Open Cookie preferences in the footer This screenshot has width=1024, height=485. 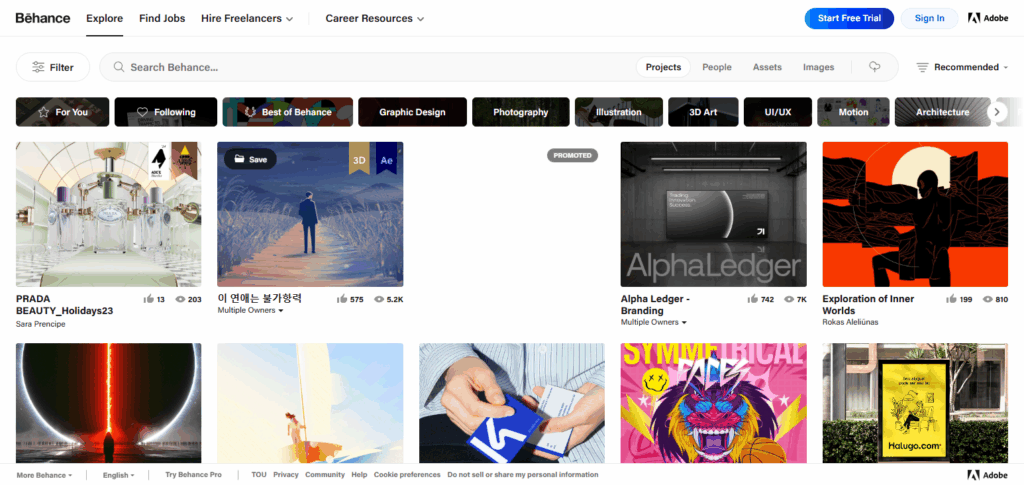point(407,475)
